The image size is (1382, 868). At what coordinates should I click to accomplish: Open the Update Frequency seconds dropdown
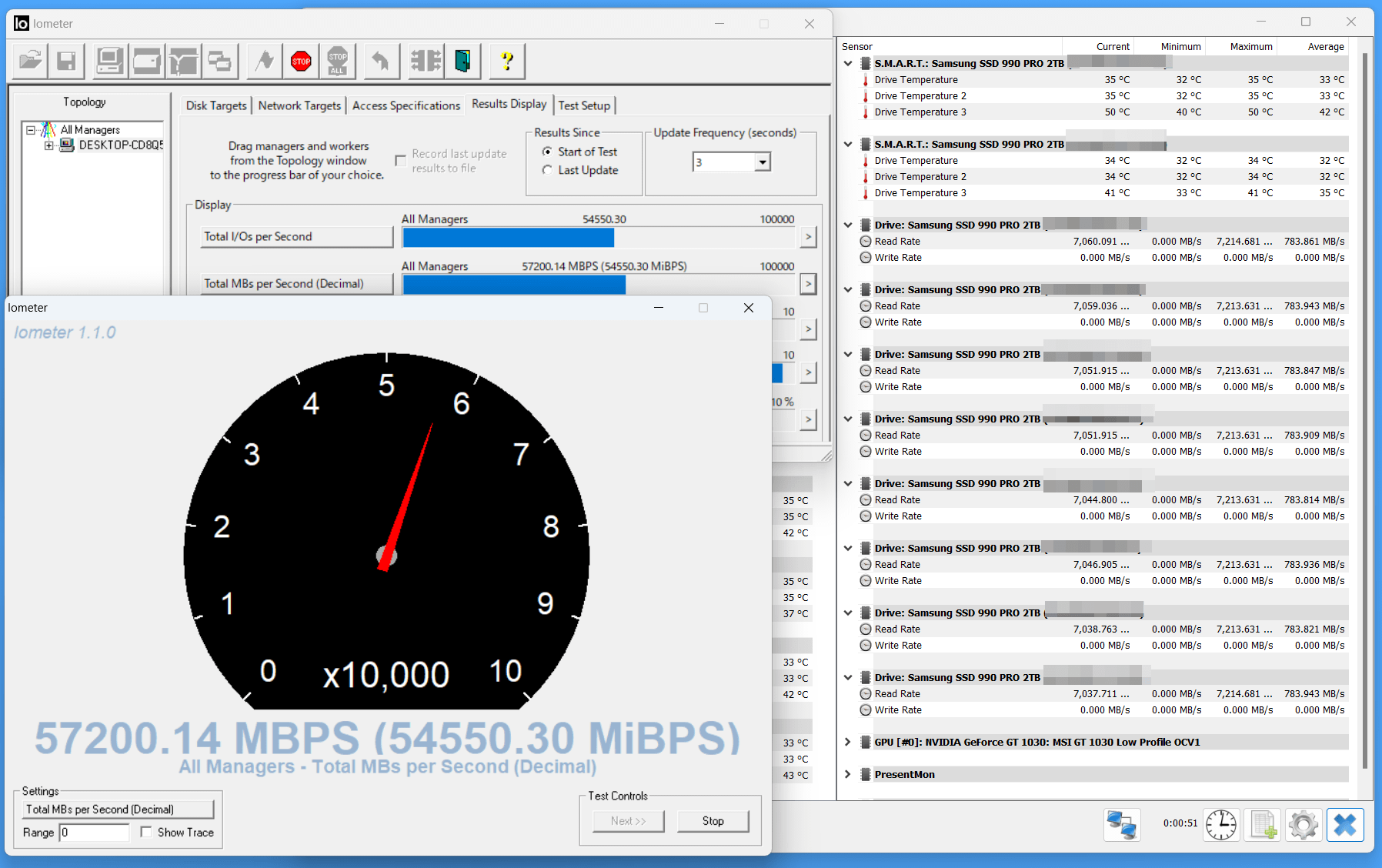click(x=763, y=162)
